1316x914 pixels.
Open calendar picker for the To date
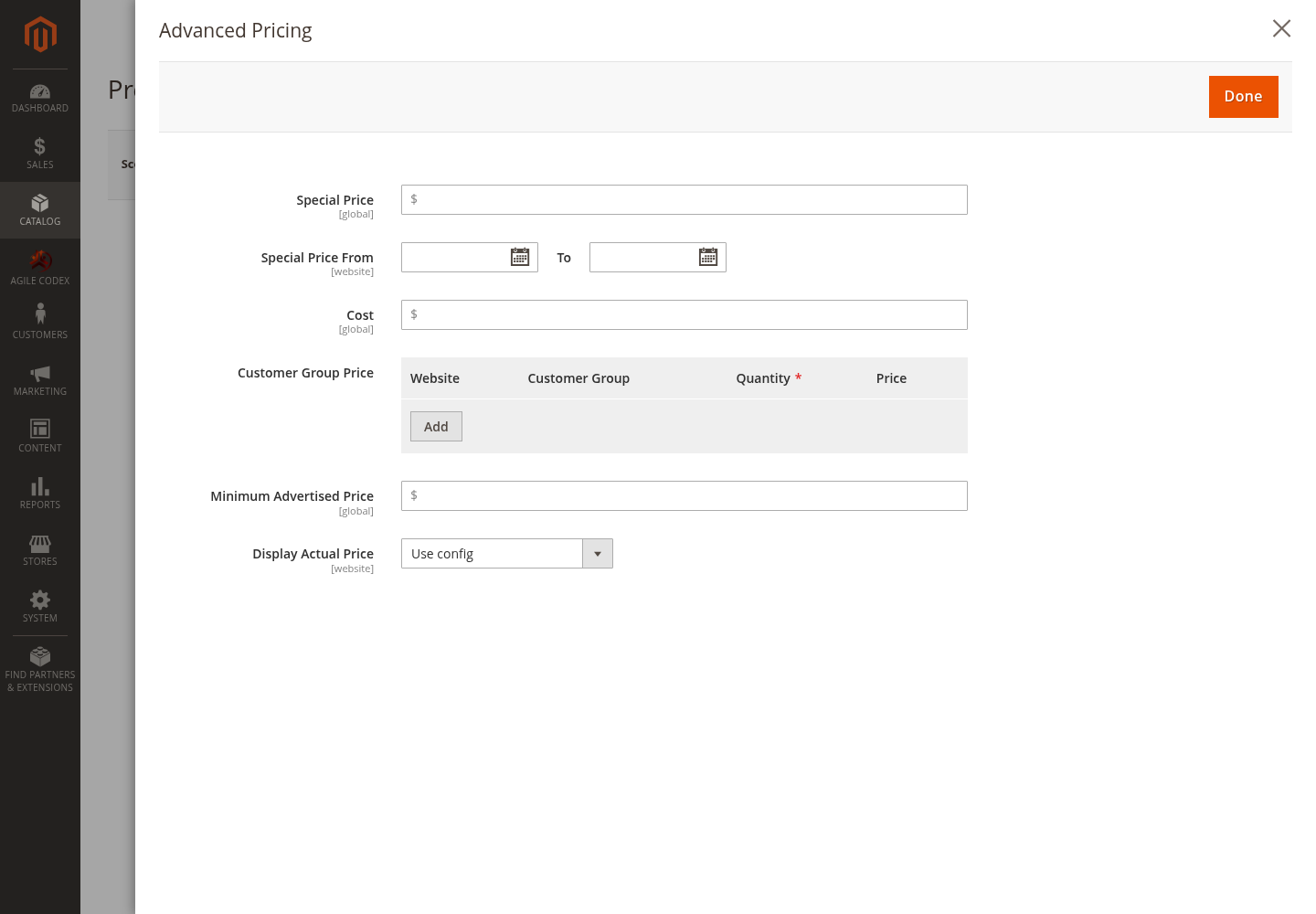[x=708, y=258]
